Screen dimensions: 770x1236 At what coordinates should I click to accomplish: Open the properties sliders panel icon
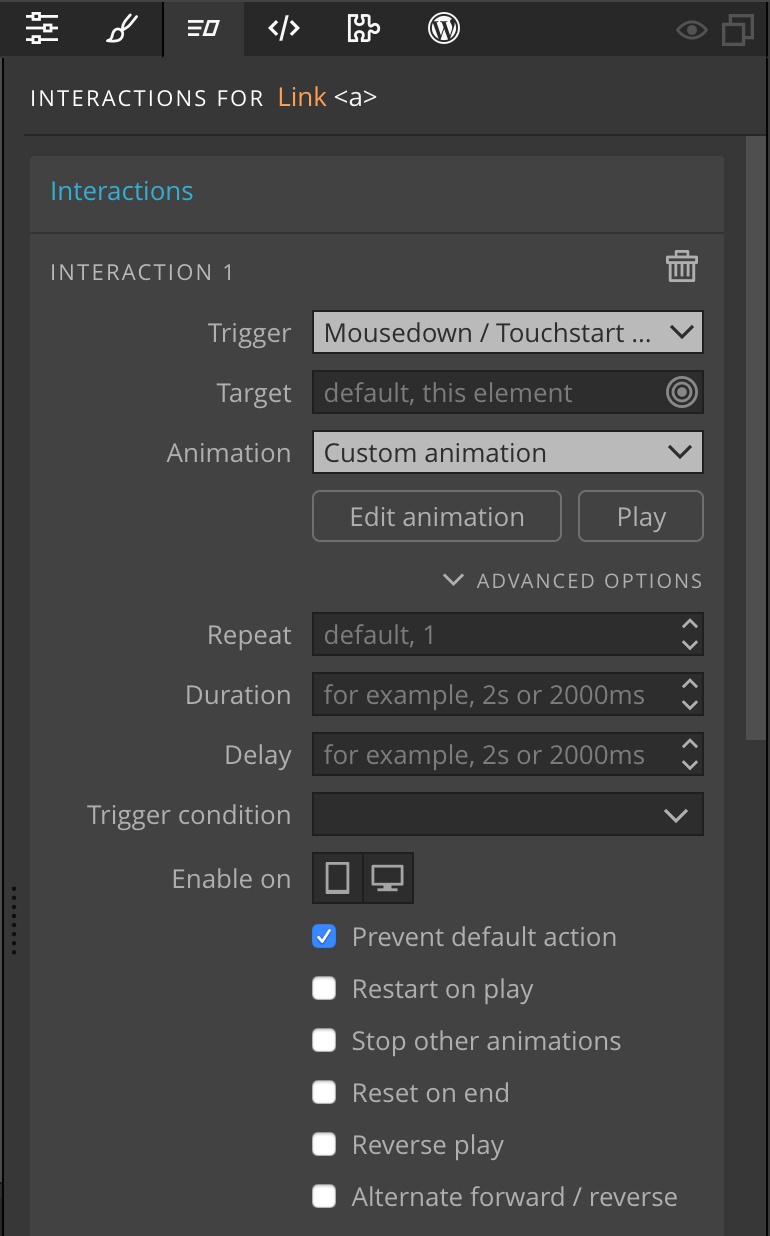(x=42, y=29)
